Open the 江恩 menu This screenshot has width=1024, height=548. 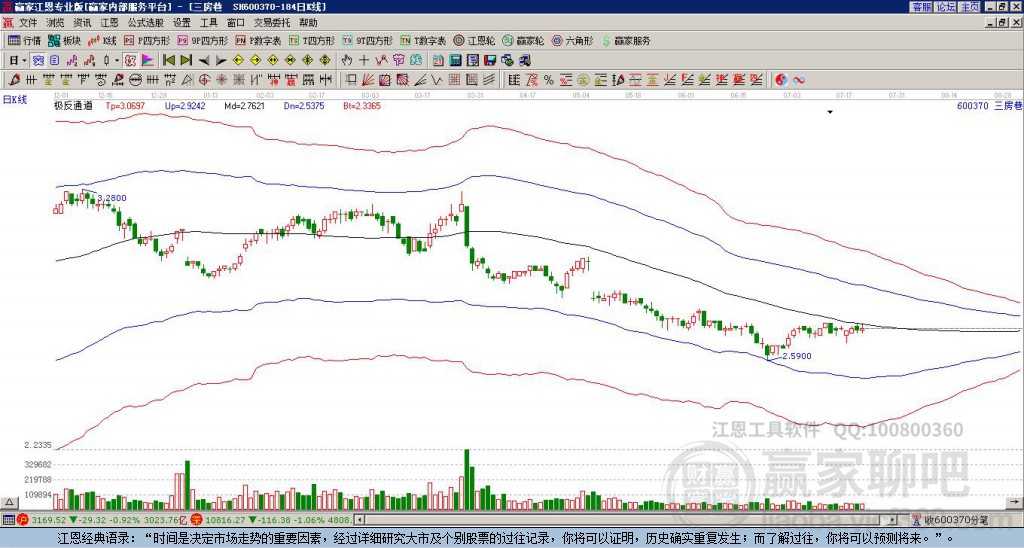(x=109, y=23)
